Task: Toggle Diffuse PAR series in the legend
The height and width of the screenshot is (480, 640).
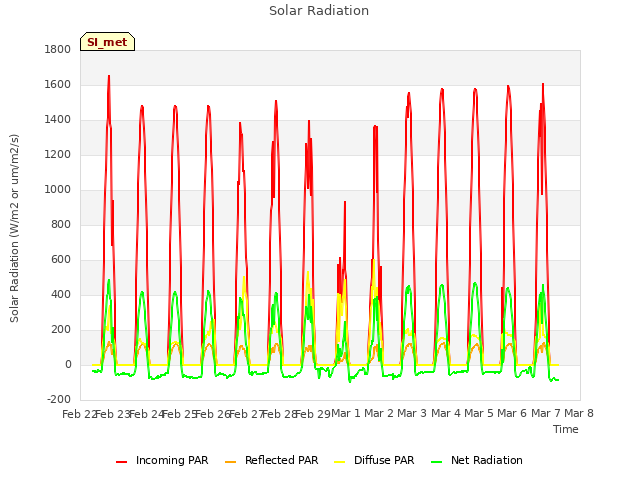Action: [x=374, y=460]
